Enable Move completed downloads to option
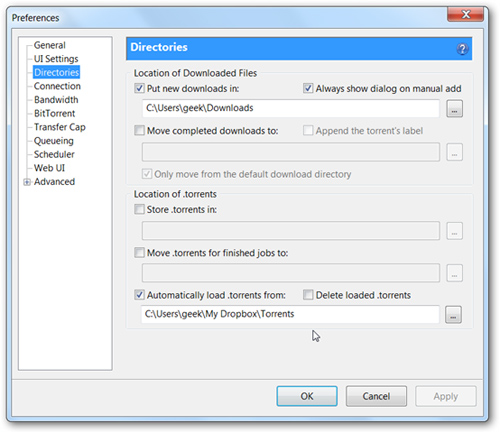Viewport: 500px width, 433px height. pos(139,130)
